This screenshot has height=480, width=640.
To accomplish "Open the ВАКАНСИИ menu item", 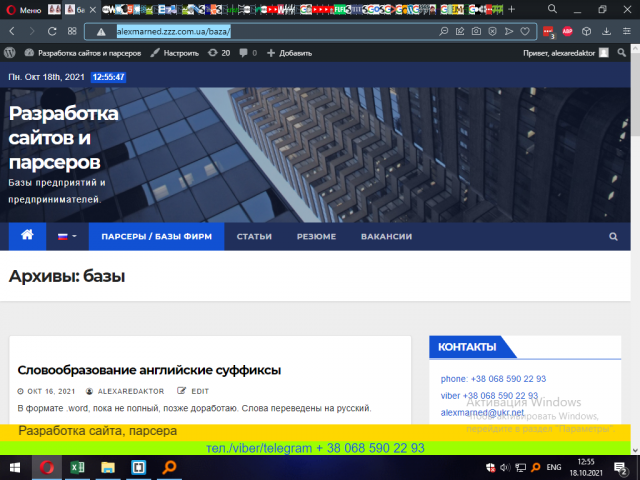I will [x=387, y=236].
